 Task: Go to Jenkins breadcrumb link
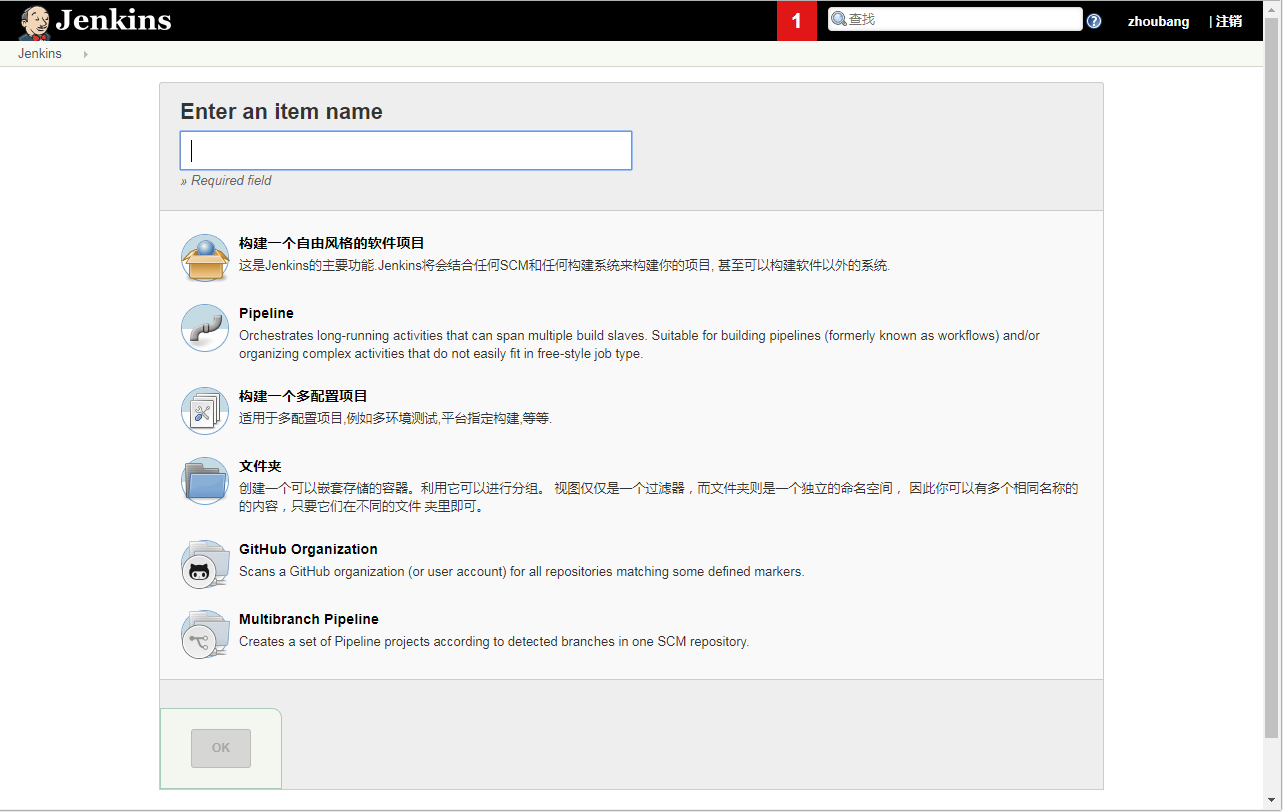(40, 54)
